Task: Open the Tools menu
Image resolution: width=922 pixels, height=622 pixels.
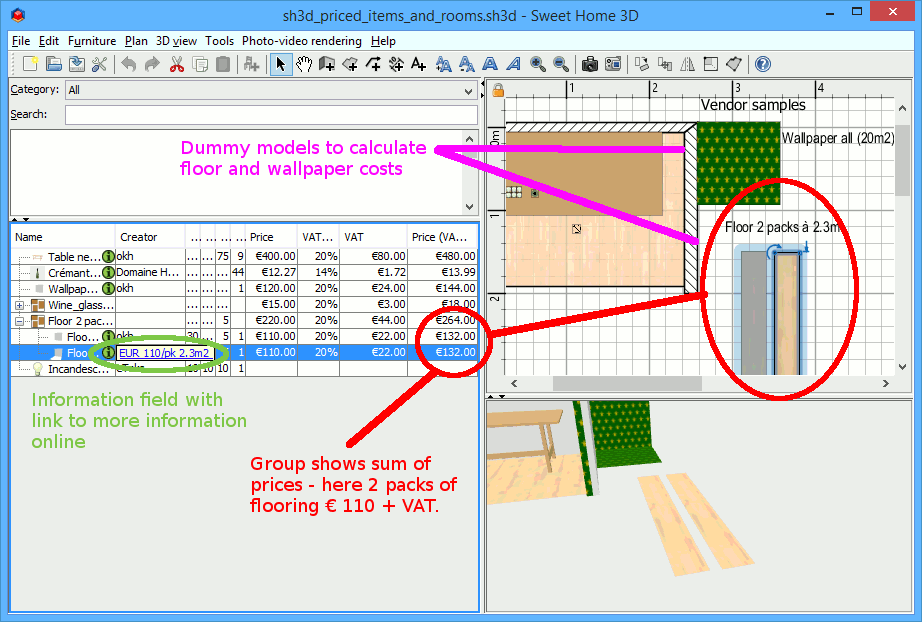Action: 219,41
